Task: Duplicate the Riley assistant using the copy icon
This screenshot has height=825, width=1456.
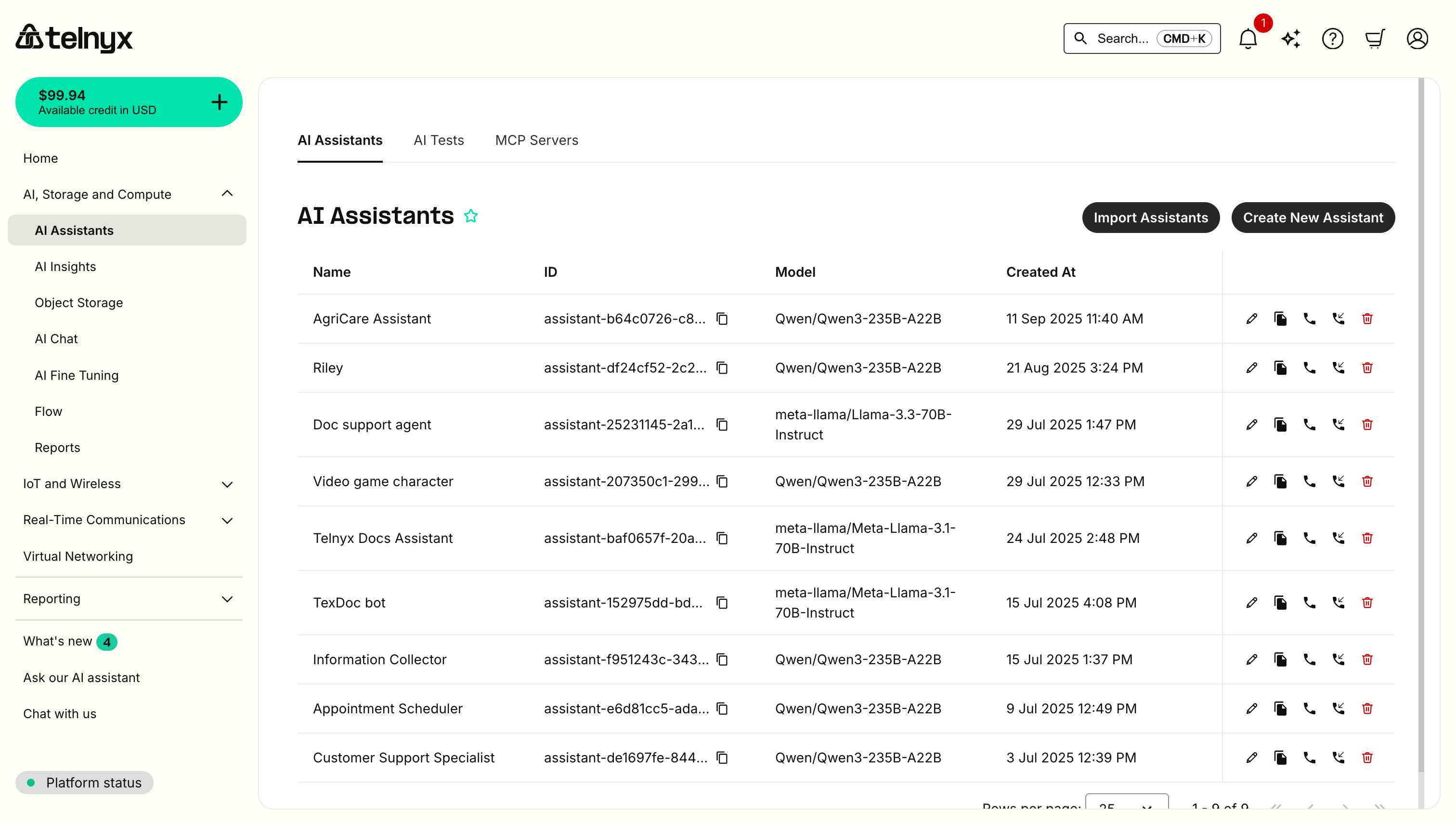Action: pyautogui.click(x=1281, y=368)
